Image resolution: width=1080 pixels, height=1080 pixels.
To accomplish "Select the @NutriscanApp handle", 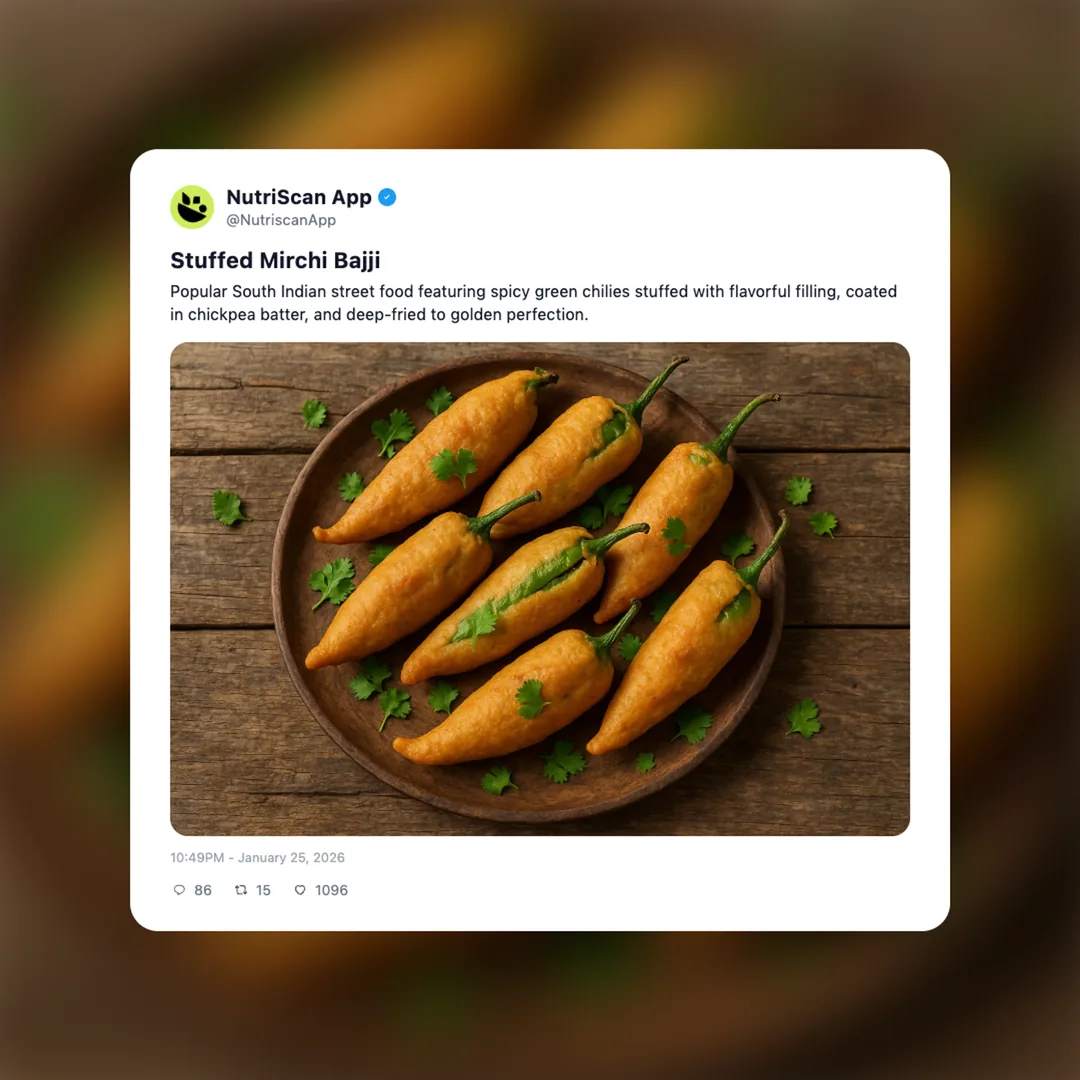I will pyautogui.click(x=283, y=220).
